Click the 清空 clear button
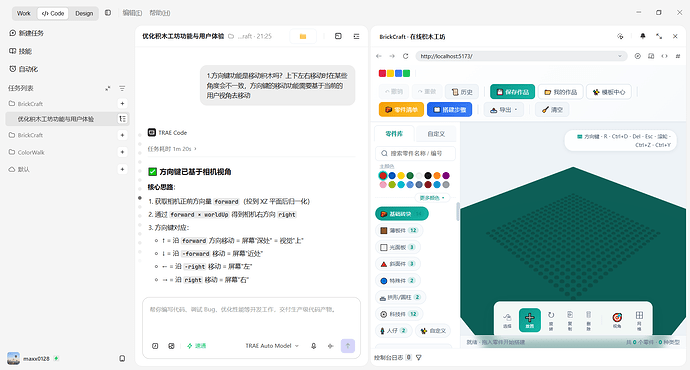 [x=552, y=110]
